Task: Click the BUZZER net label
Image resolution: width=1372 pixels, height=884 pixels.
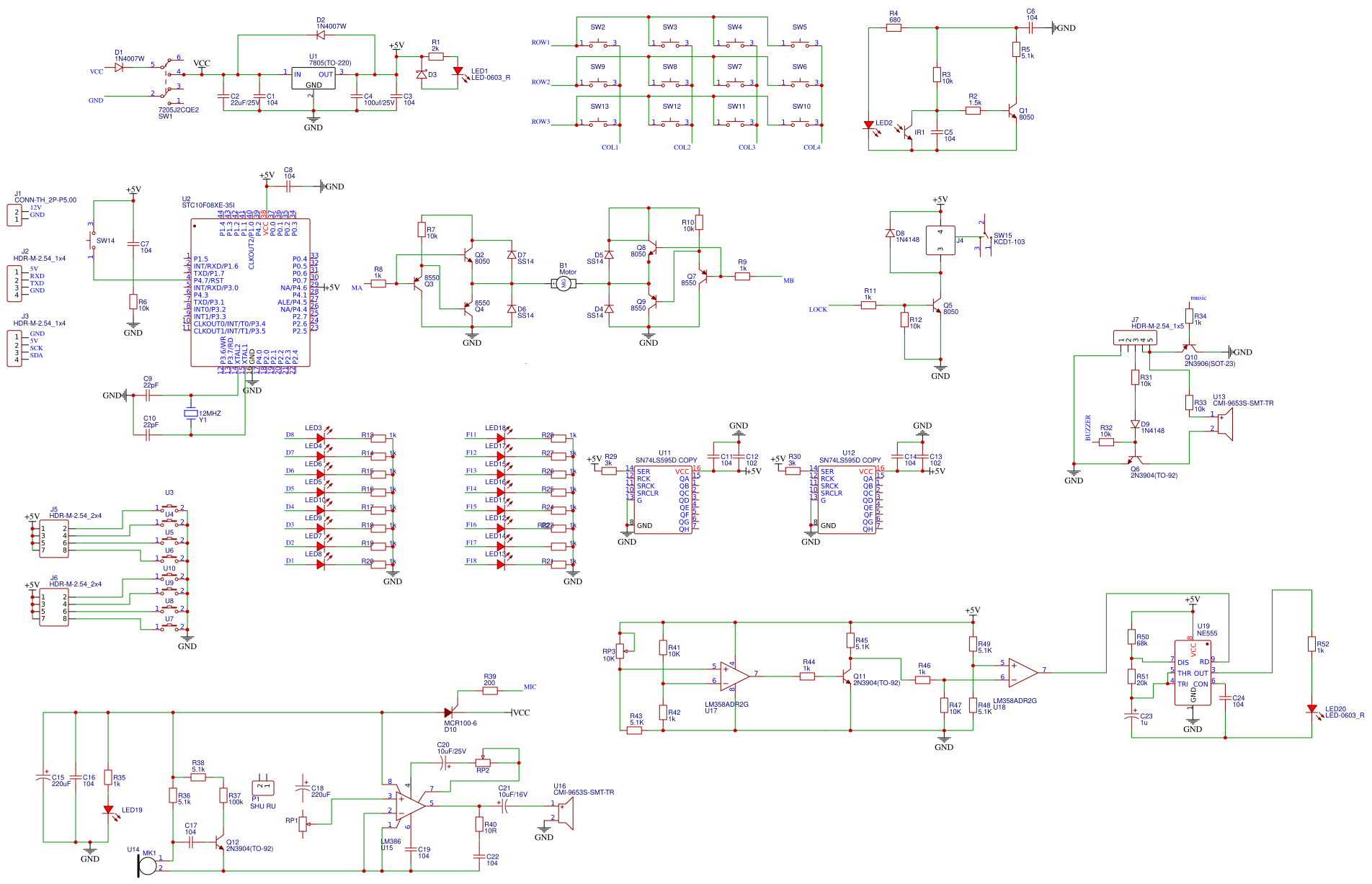Action: coord(1088,428)
